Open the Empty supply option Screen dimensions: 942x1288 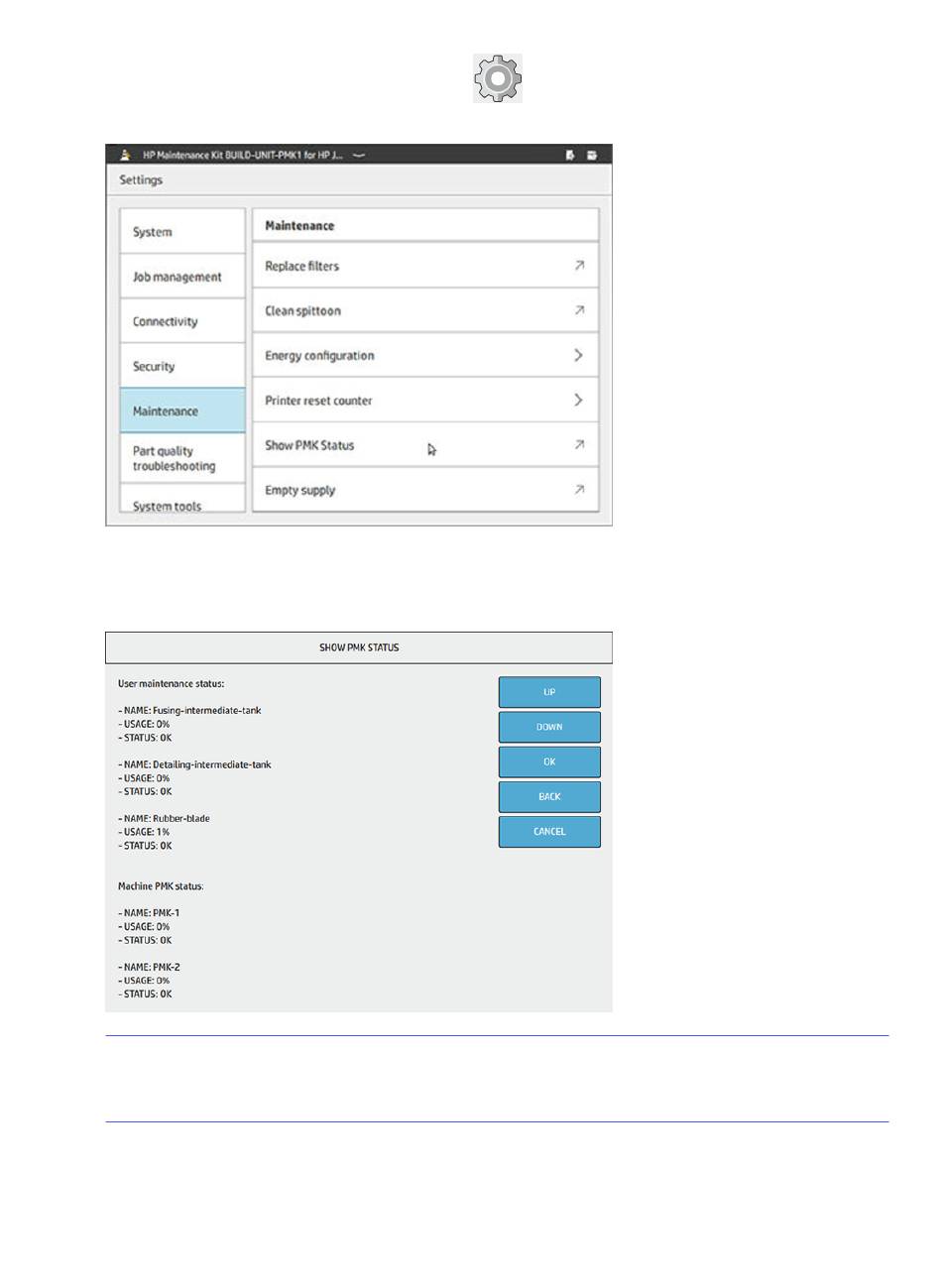click(x=425, y=489)
